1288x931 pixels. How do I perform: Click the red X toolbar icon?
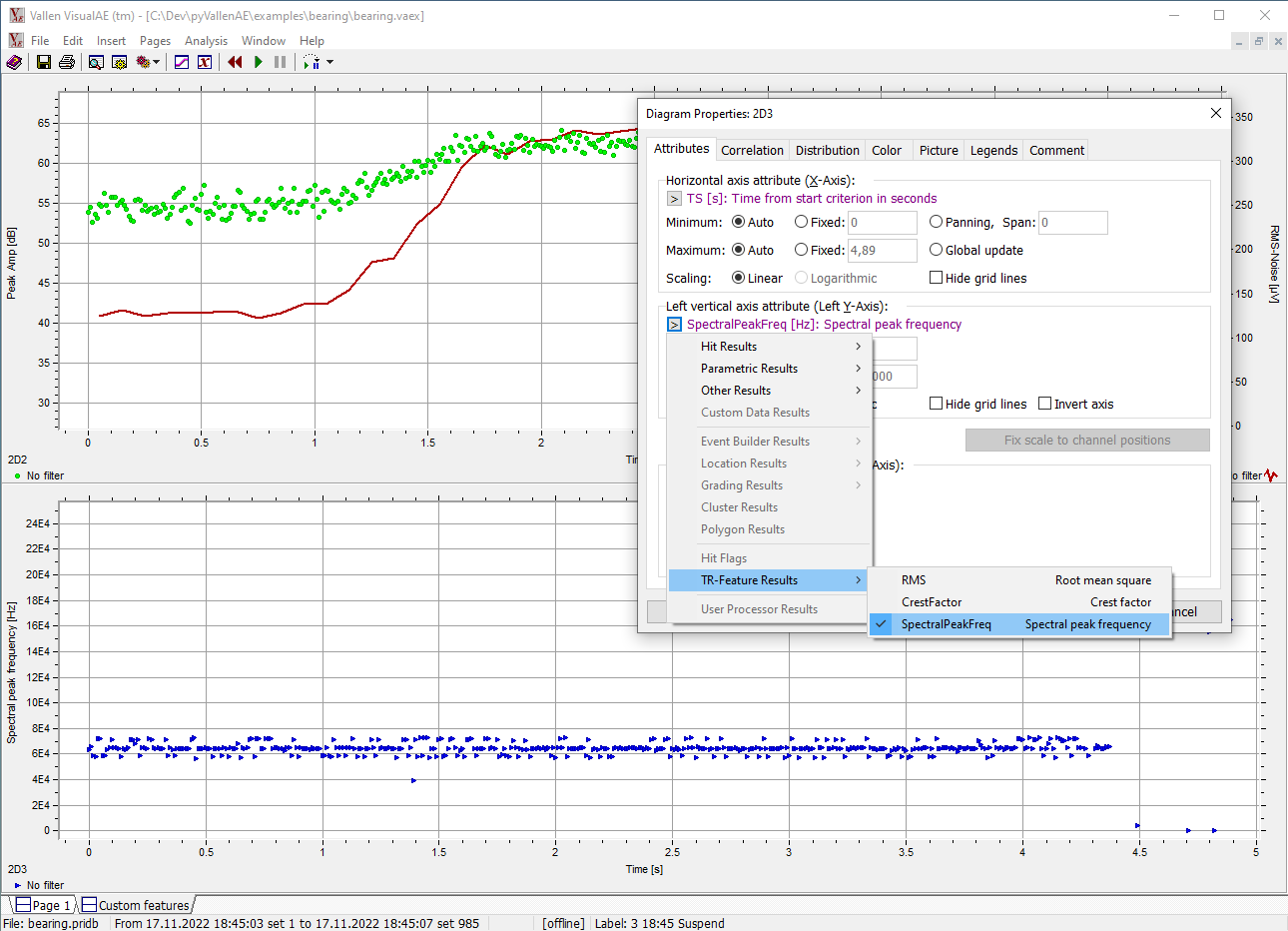tap(205, 62)
